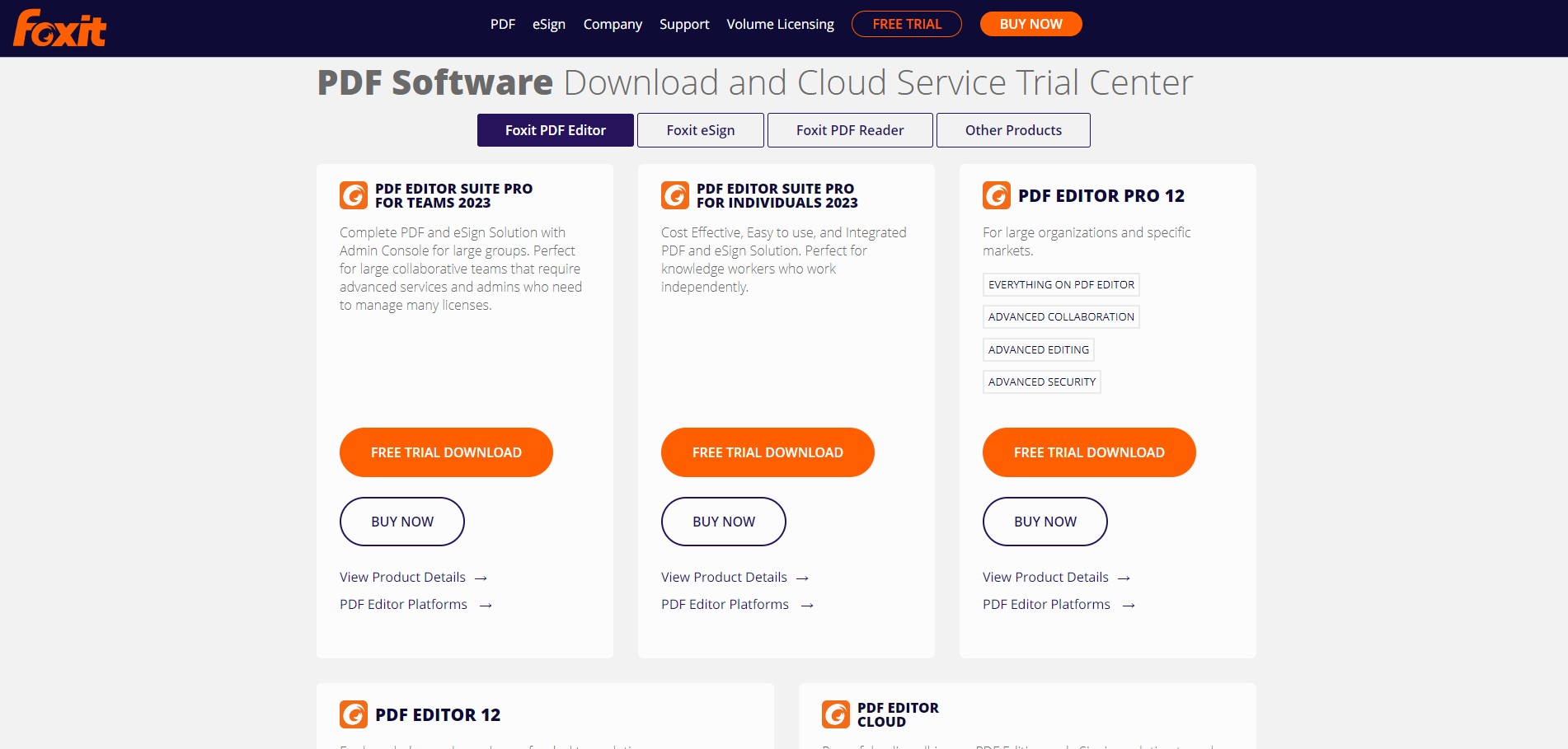Click BUY NOW for PDF Editor Pro 12

[x=1045, y=522]
